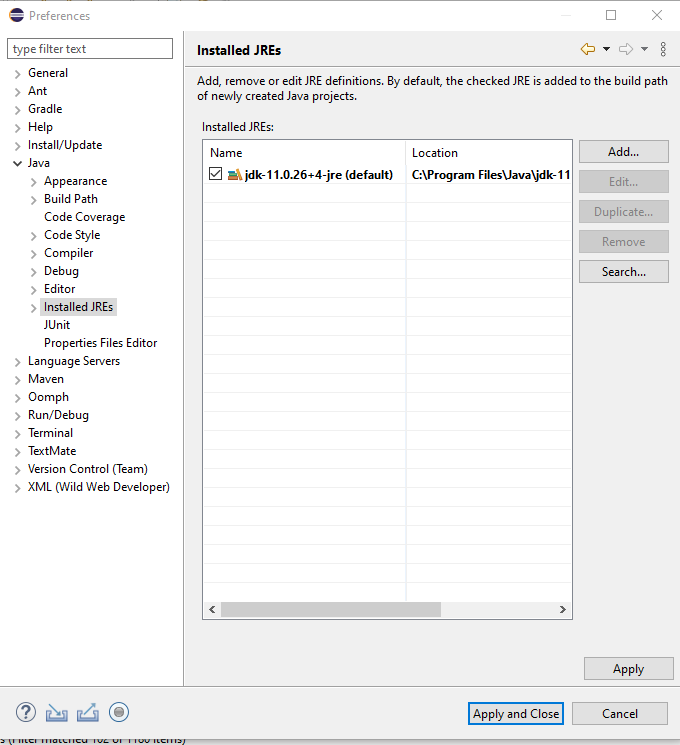Expand the Run/Debug chevron
Image resolution: width=680 pixels, height=745 pixels.
tap(18, 416)
